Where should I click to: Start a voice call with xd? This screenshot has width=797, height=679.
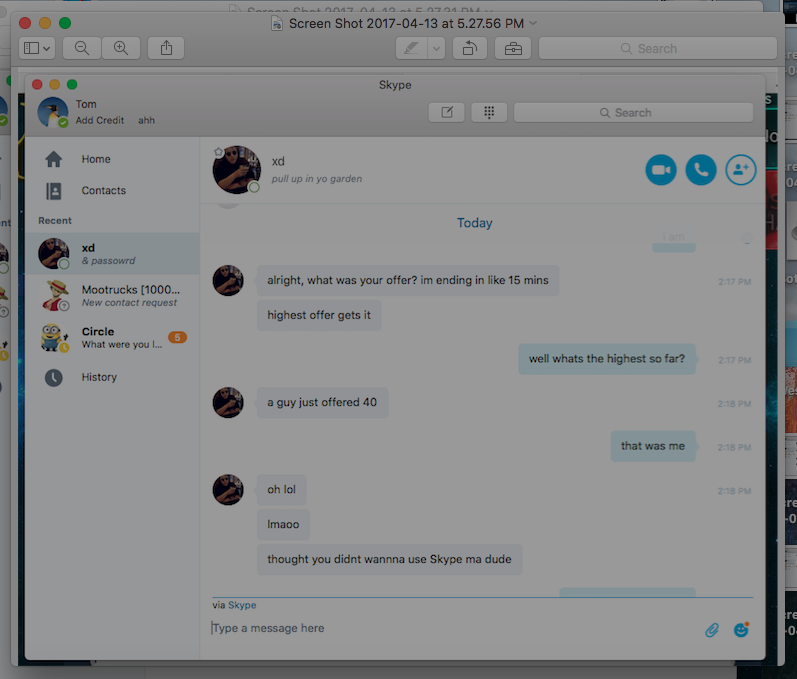coord(701,170)
